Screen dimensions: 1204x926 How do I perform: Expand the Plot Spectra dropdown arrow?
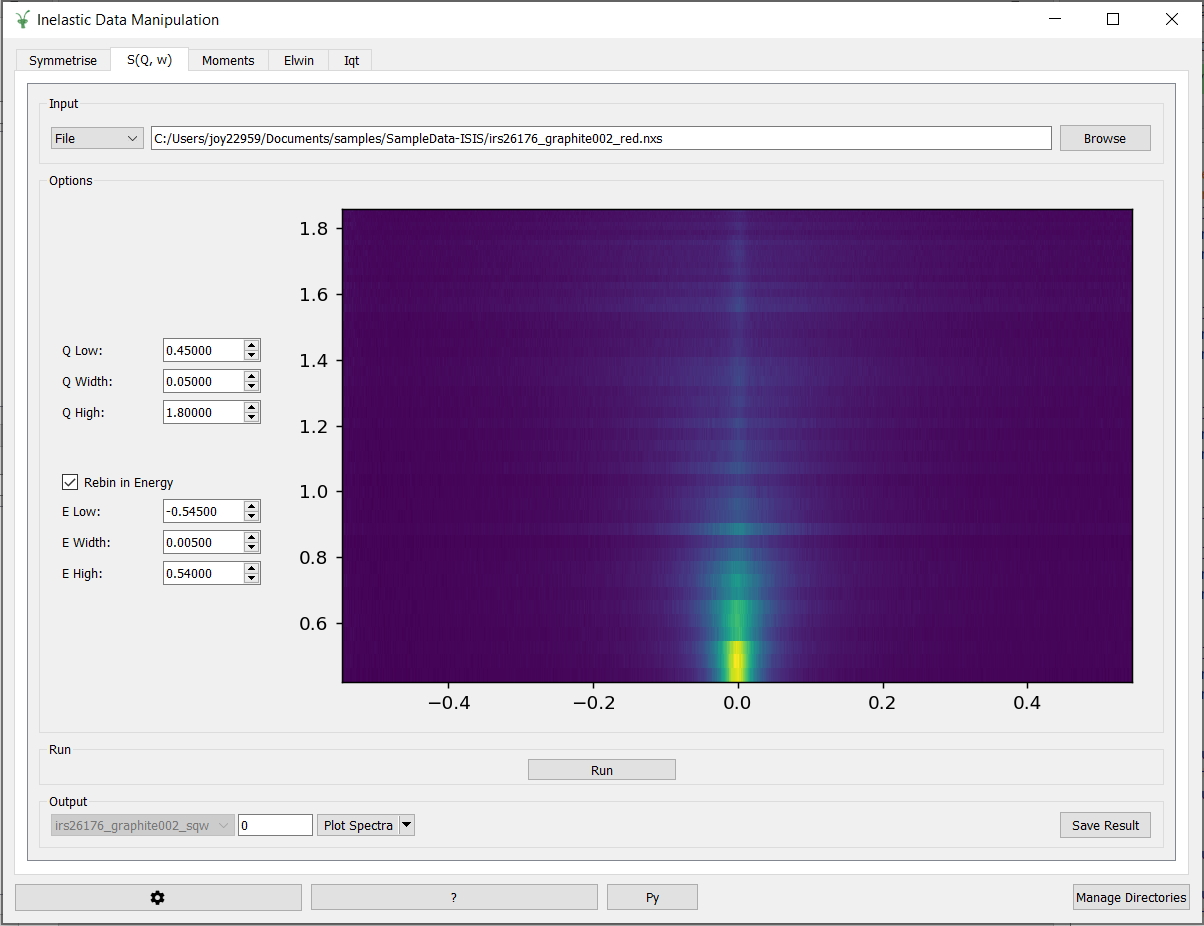click(407, 825)
